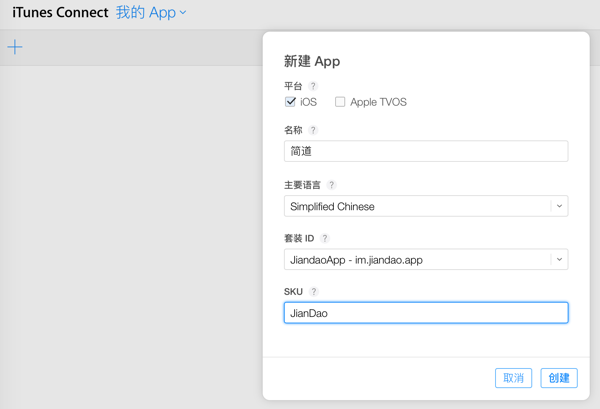Click the iTunes Connect title
600x409 pixels.
pyautogui.click(x=59, y=13)
